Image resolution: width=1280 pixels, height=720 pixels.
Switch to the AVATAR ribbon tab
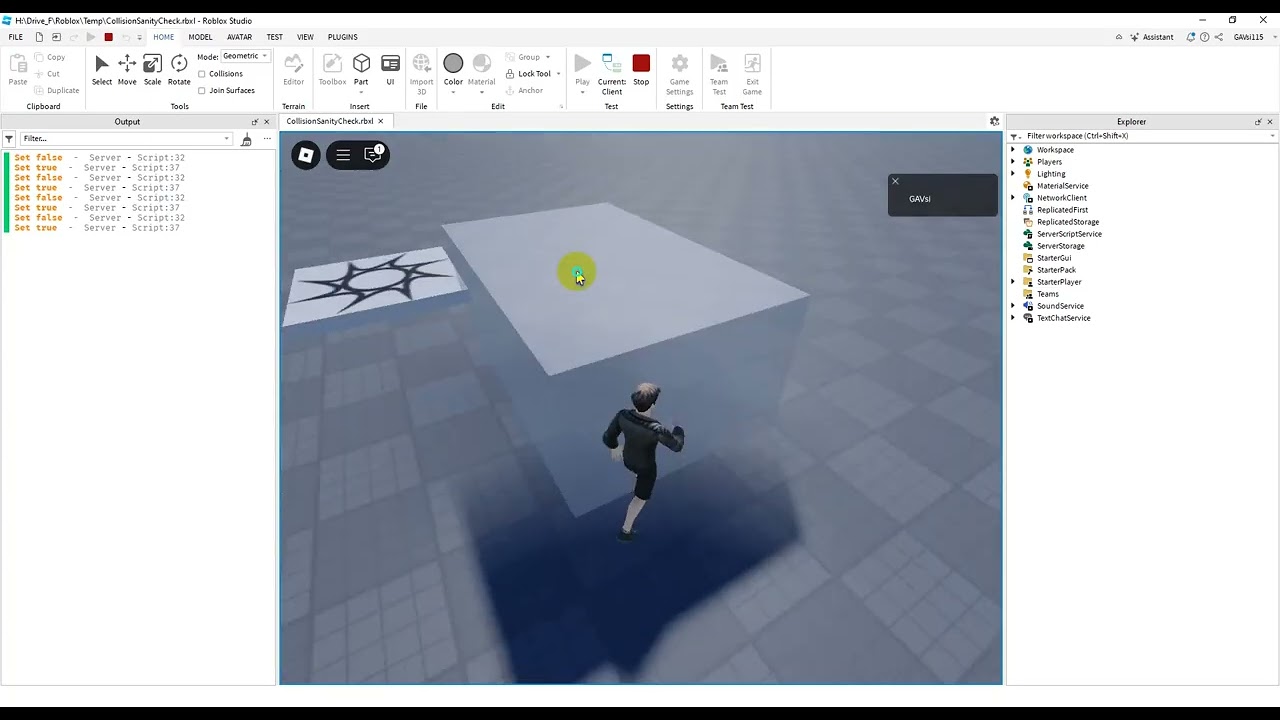click(x=239, y=37)
